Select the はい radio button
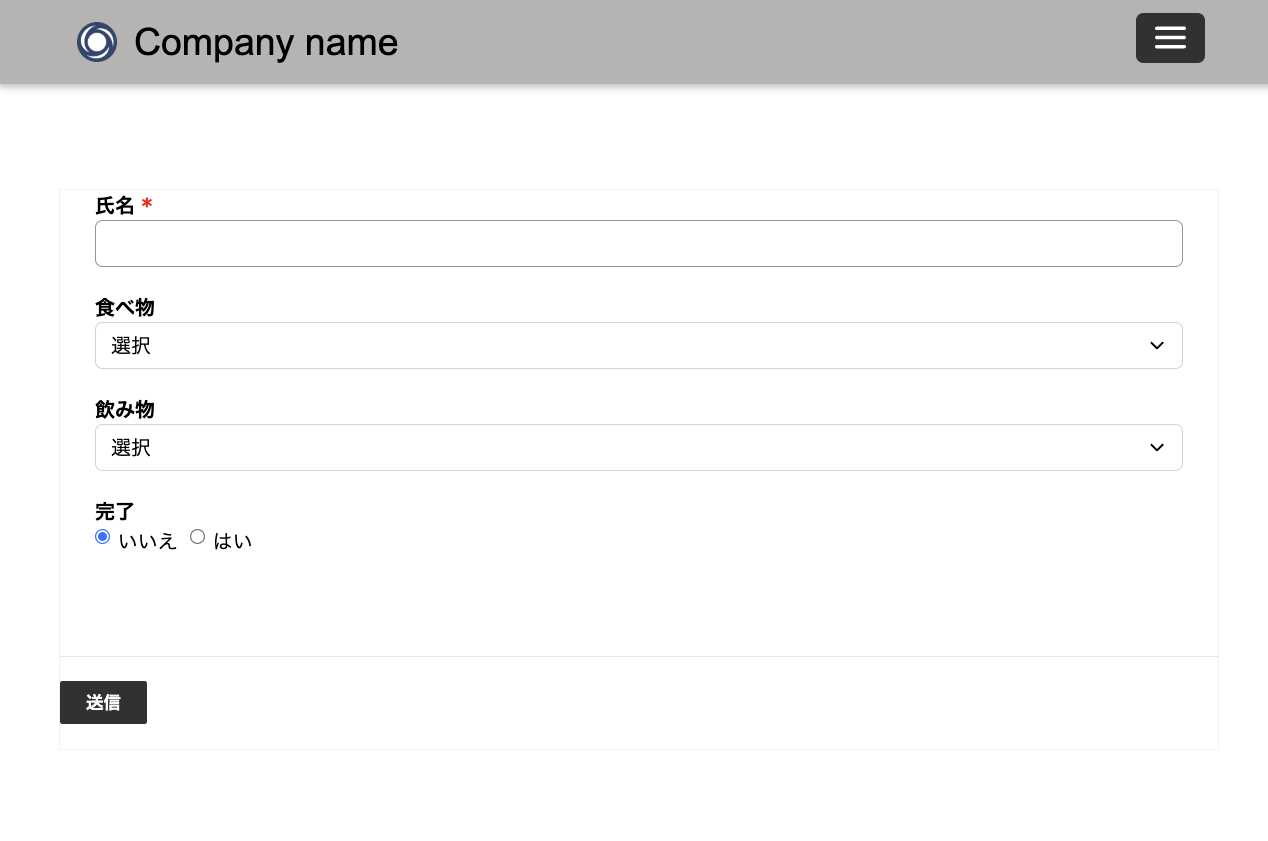 pos(197,537)
